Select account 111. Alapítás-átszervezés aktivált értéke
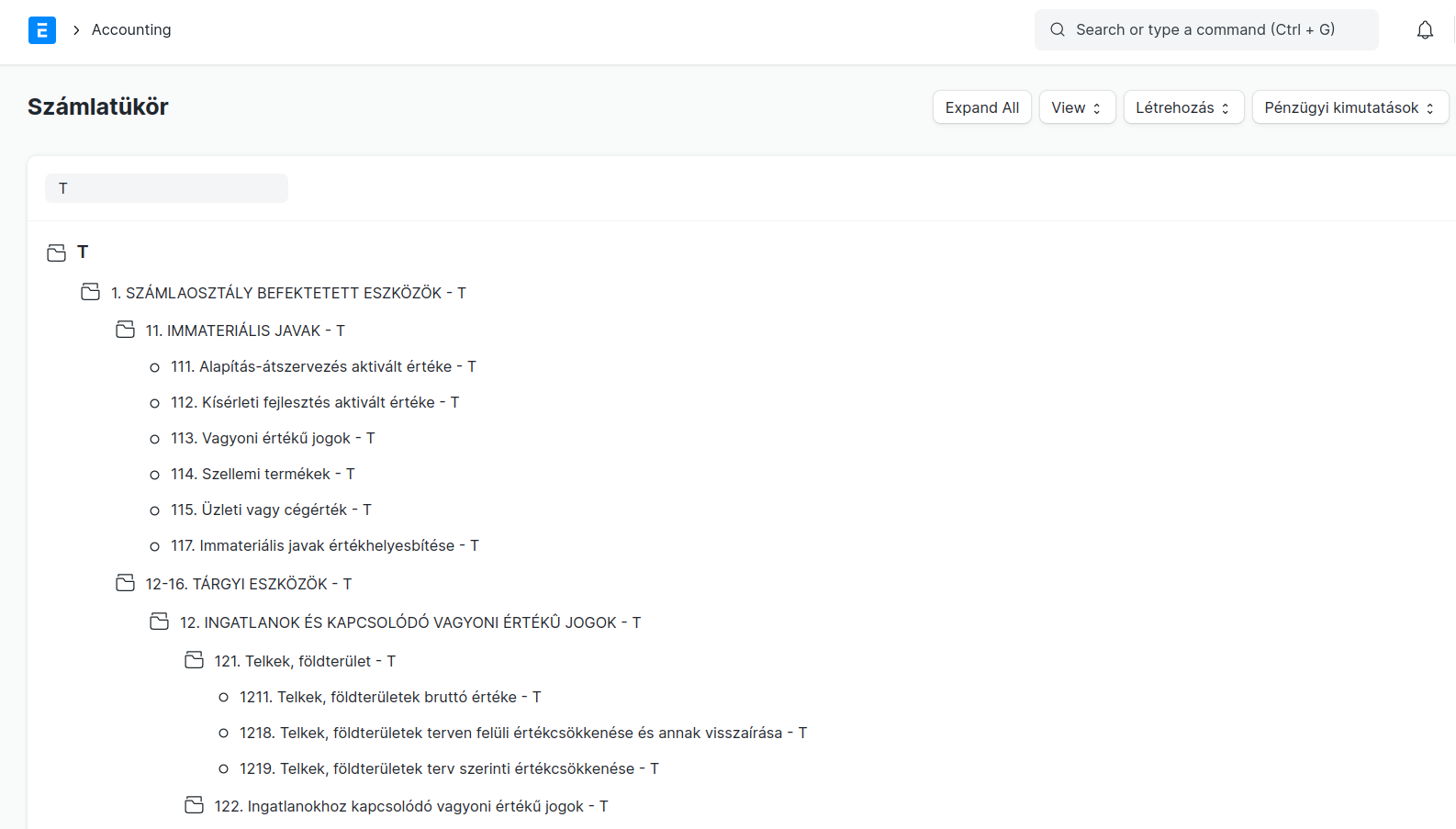1456x829 pixels. coord(323,366)
